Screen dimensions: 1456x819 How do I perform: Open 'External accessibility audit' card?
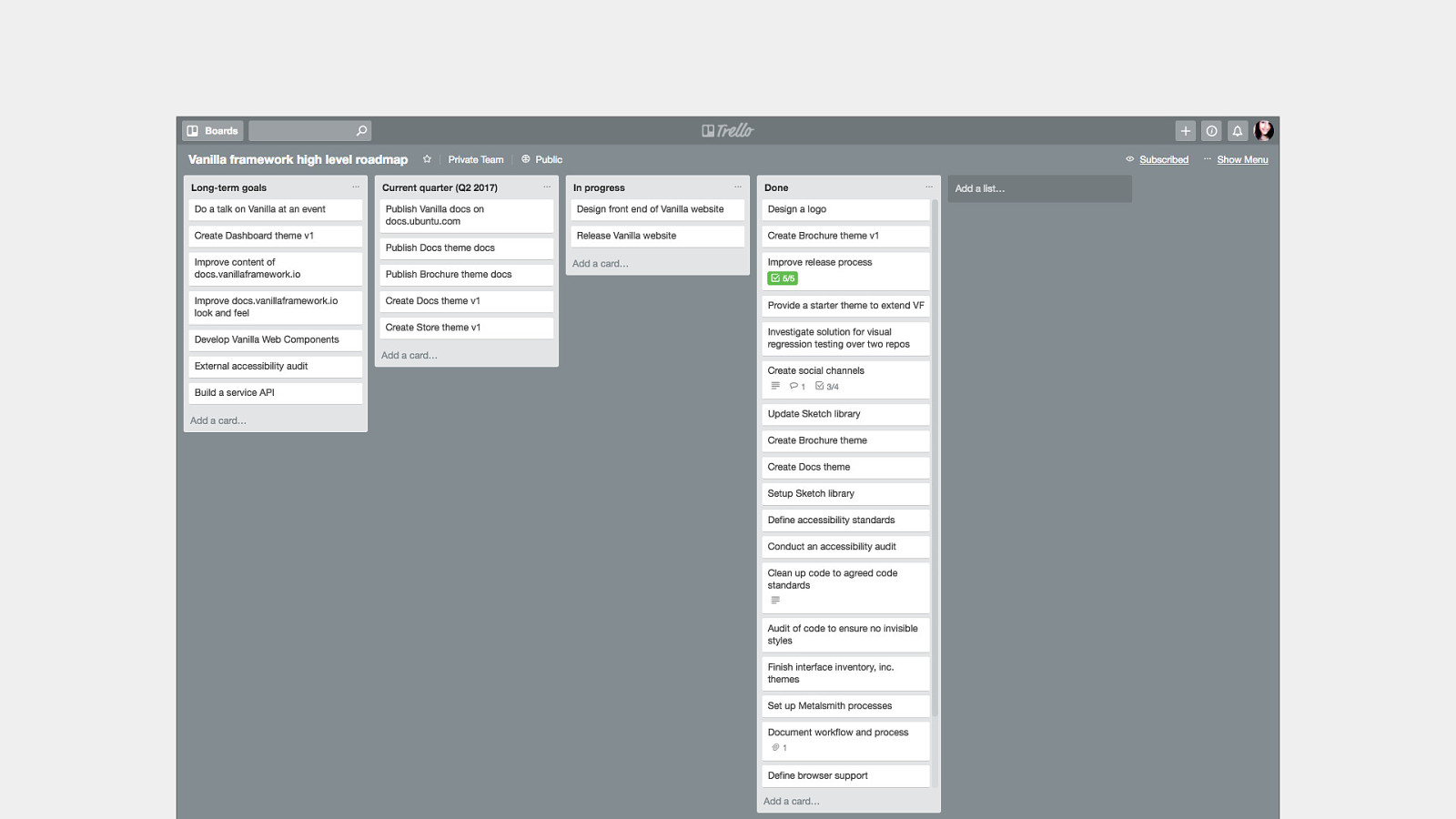(275, 366)
